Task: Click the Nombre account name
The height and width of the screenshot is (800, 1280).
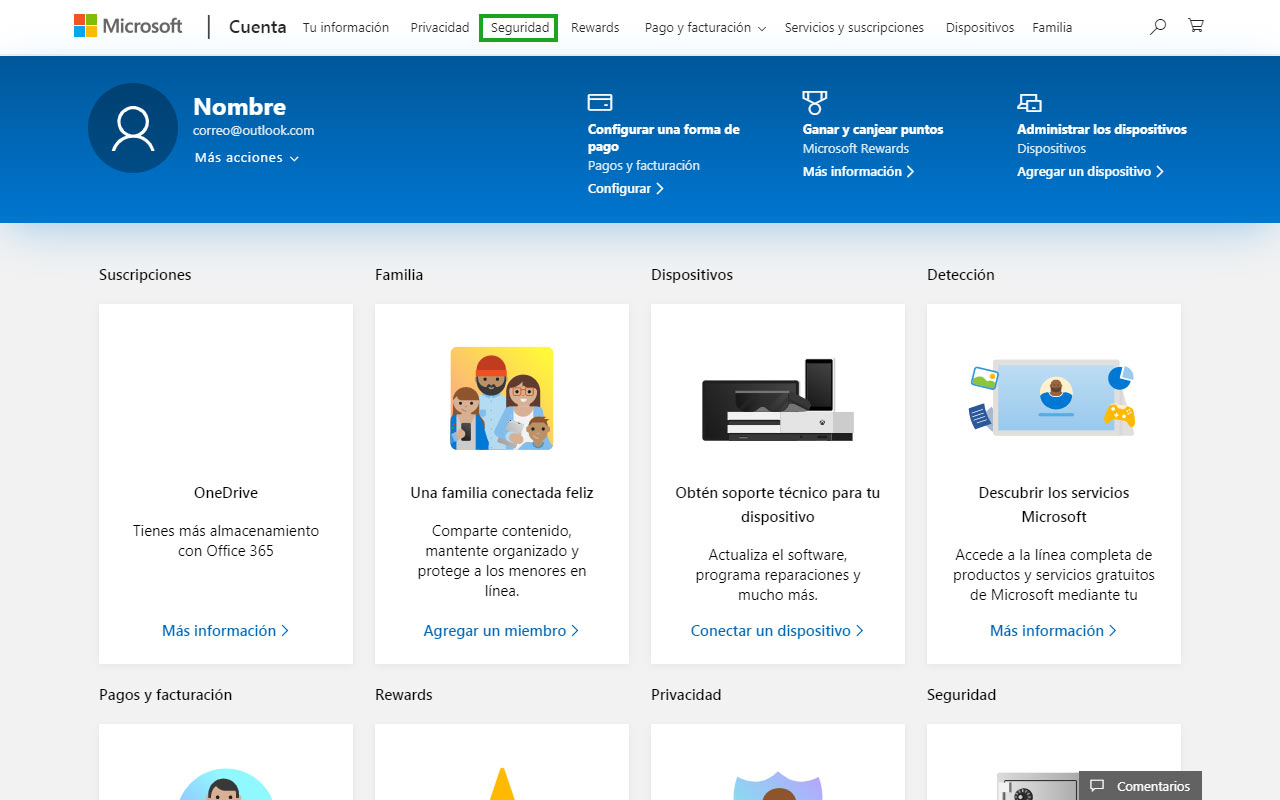Action: tap(240, 107)
